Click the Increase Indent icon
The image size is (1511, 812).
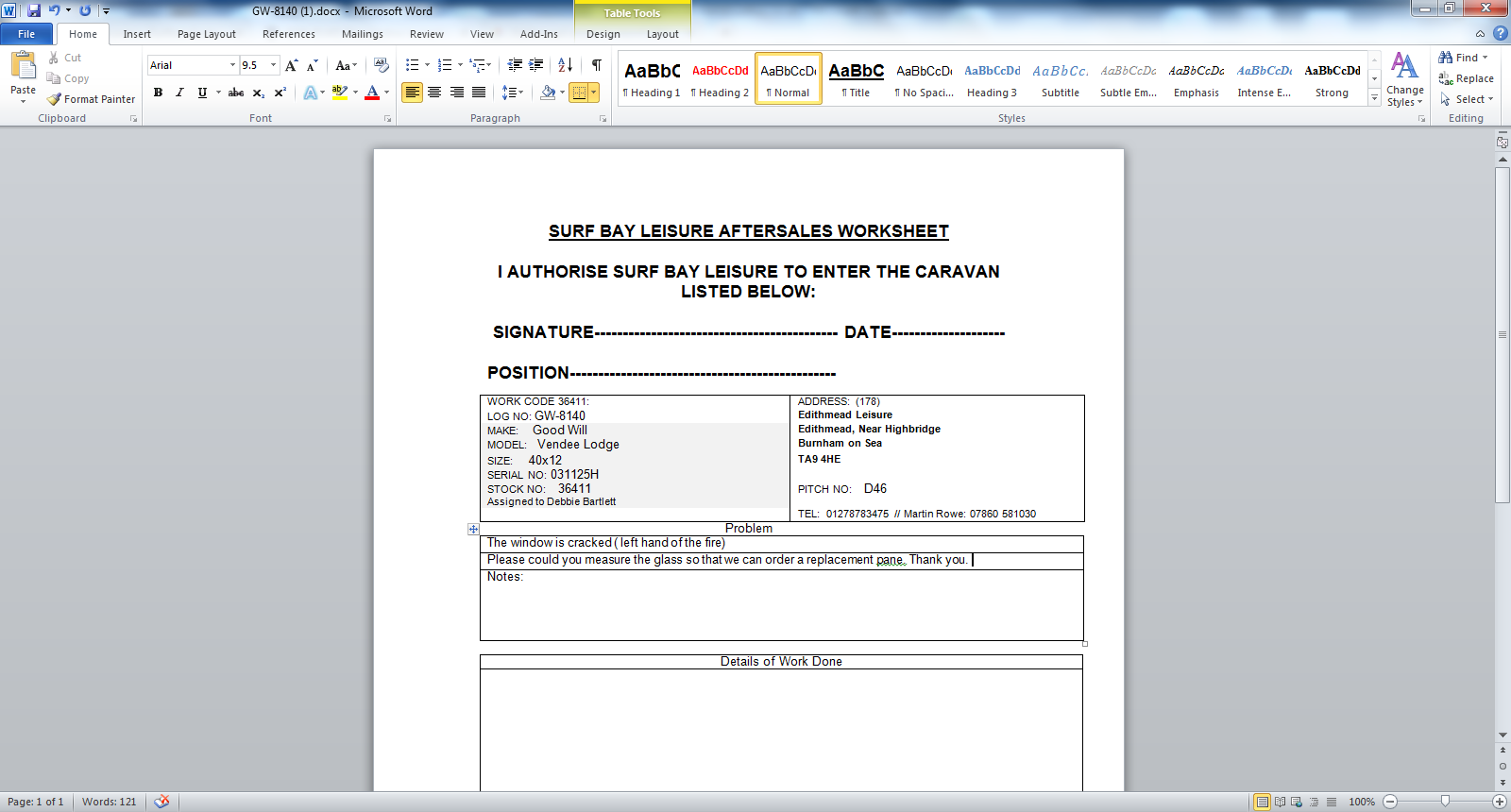coord(535,65)
